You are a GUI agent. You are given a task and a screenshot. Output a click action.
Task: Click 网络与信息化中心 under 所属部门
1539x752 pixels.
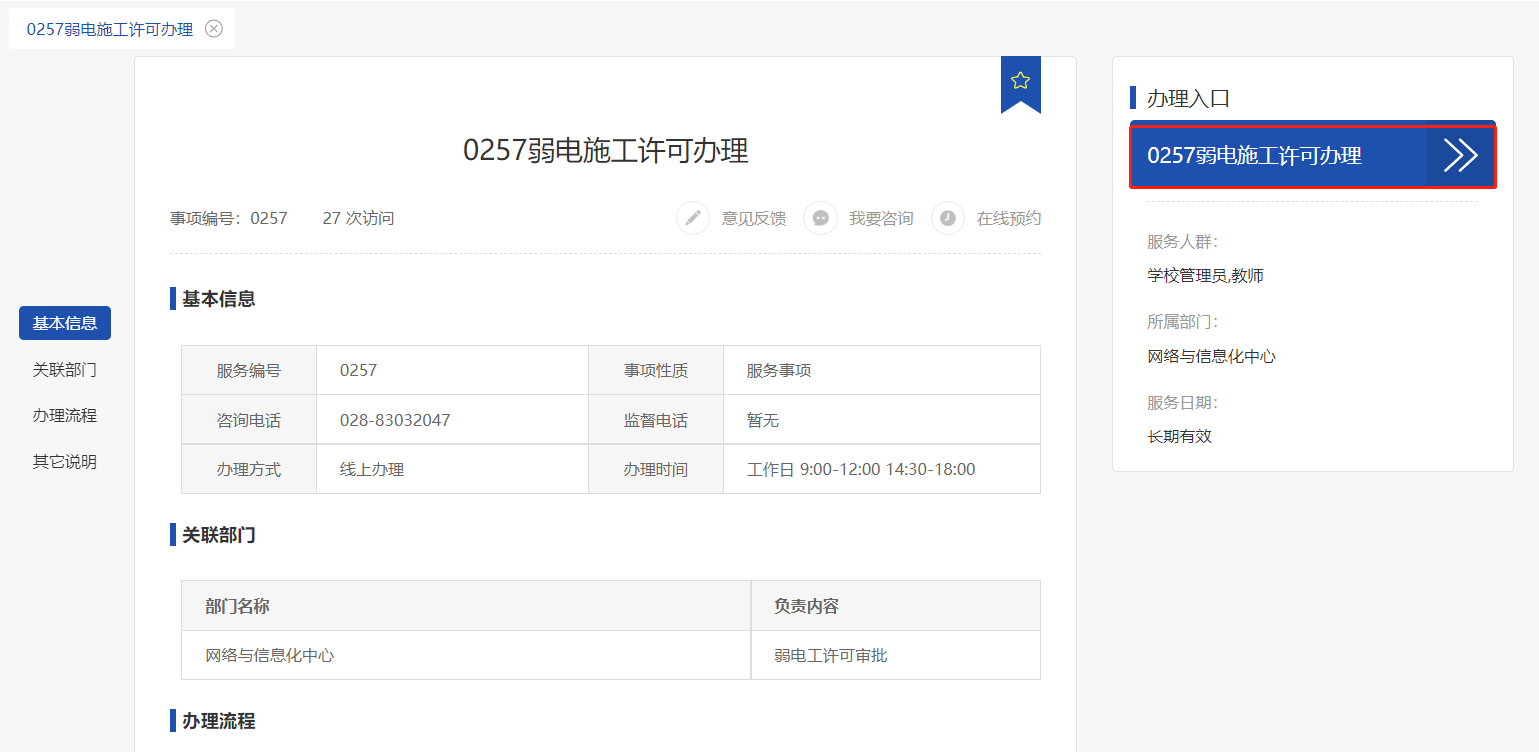click(x=1211, y=356)
